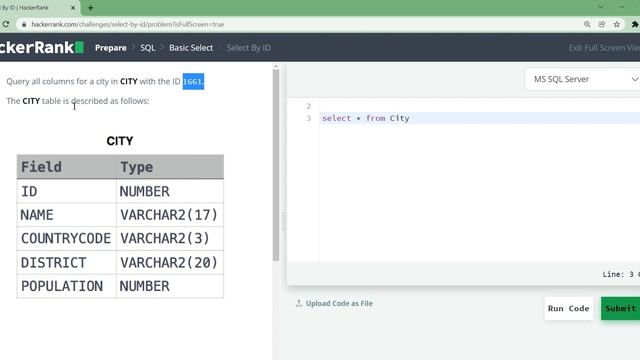Click the NAME field cell

pyautogui.click(x=67, y=215)
